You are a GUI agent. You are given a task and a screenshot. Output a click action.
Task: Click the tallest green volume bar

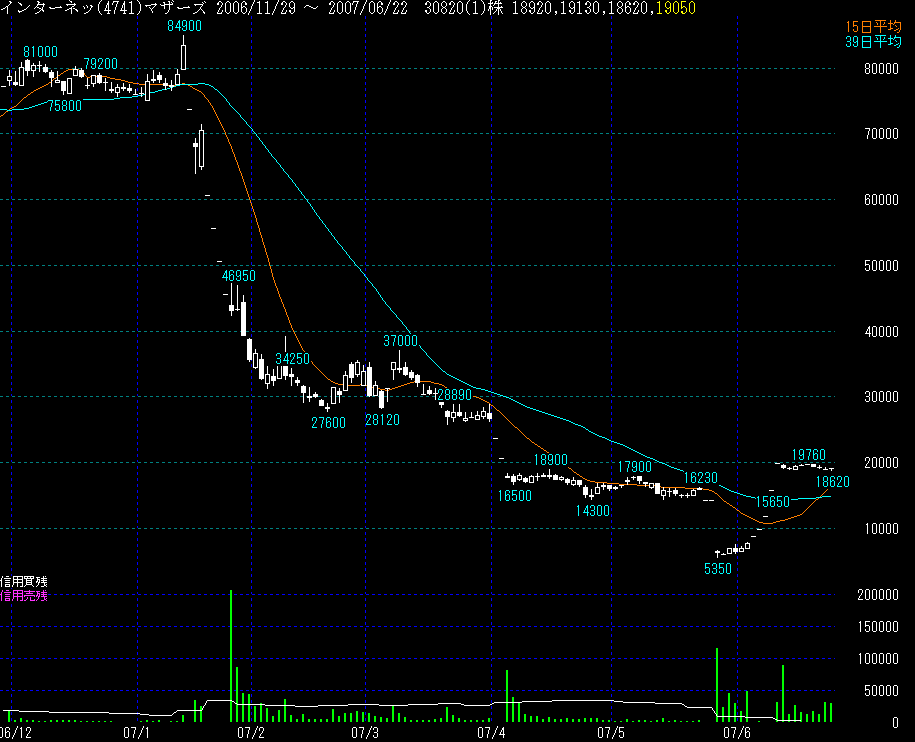tap(231, 655)
